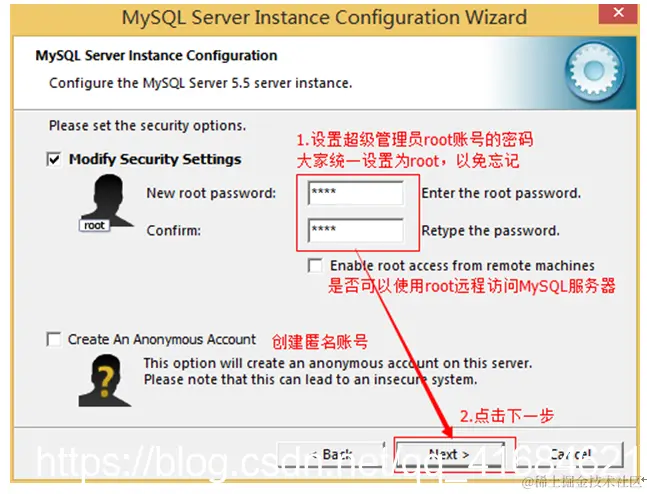The width and height of the screenshot is (647, 494).
Task: Click the anonymous user question mark icon
Action: coord(105,381)
